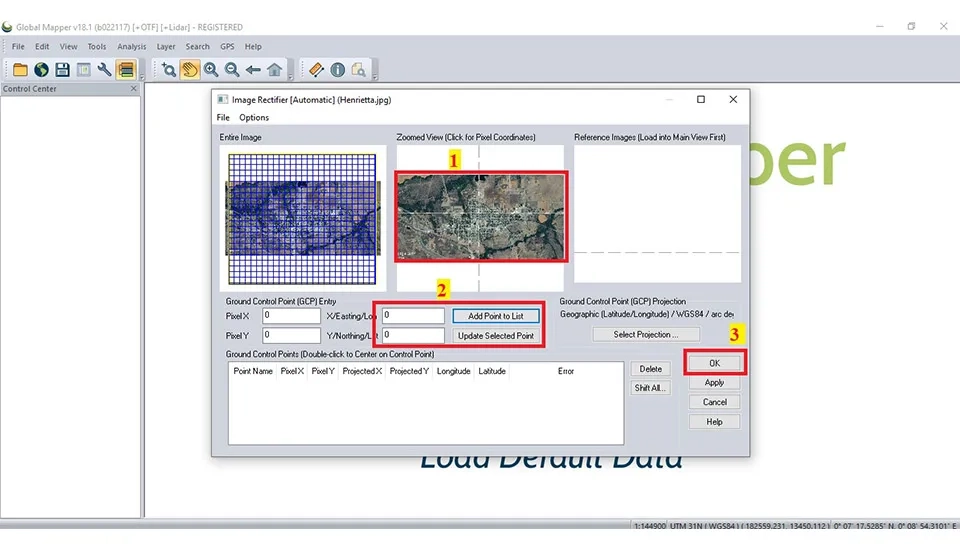Click the Select Projection button
Image resolution: width=960 pixels, height=548 pixels.
click(x=645, y=335)
